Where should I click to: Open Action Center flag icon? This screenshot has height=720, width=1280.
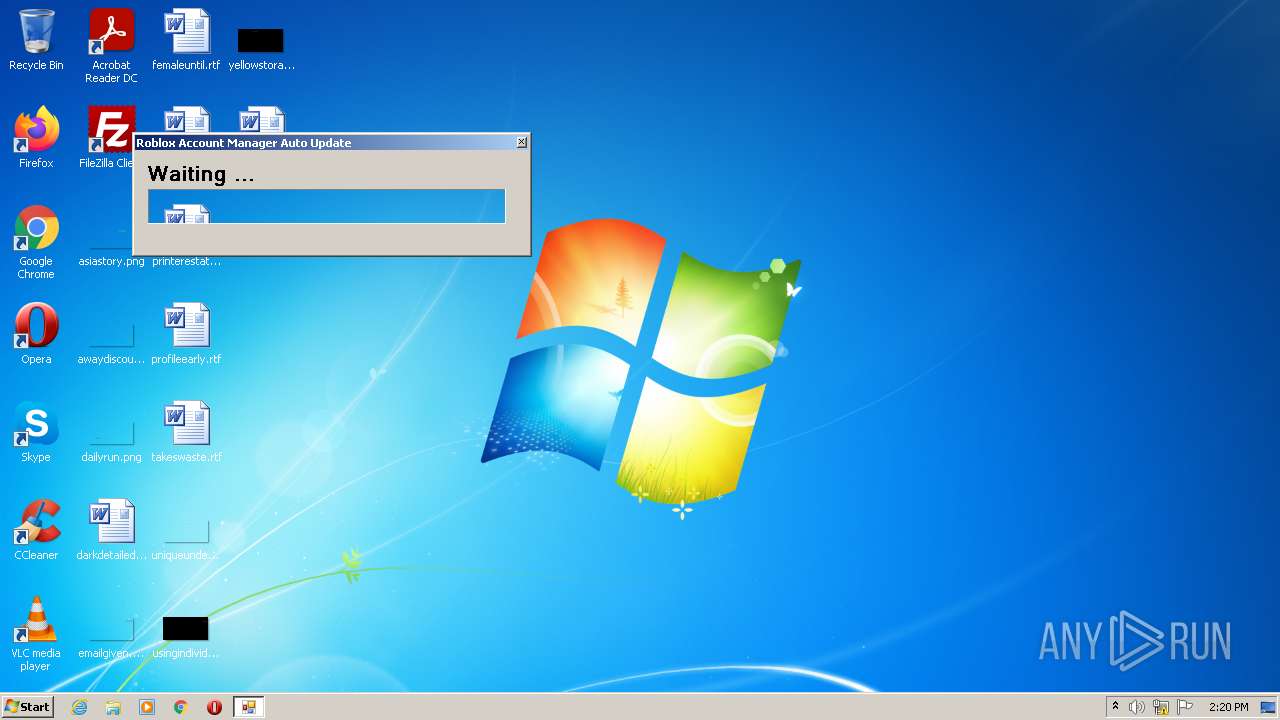(1185, 707)
